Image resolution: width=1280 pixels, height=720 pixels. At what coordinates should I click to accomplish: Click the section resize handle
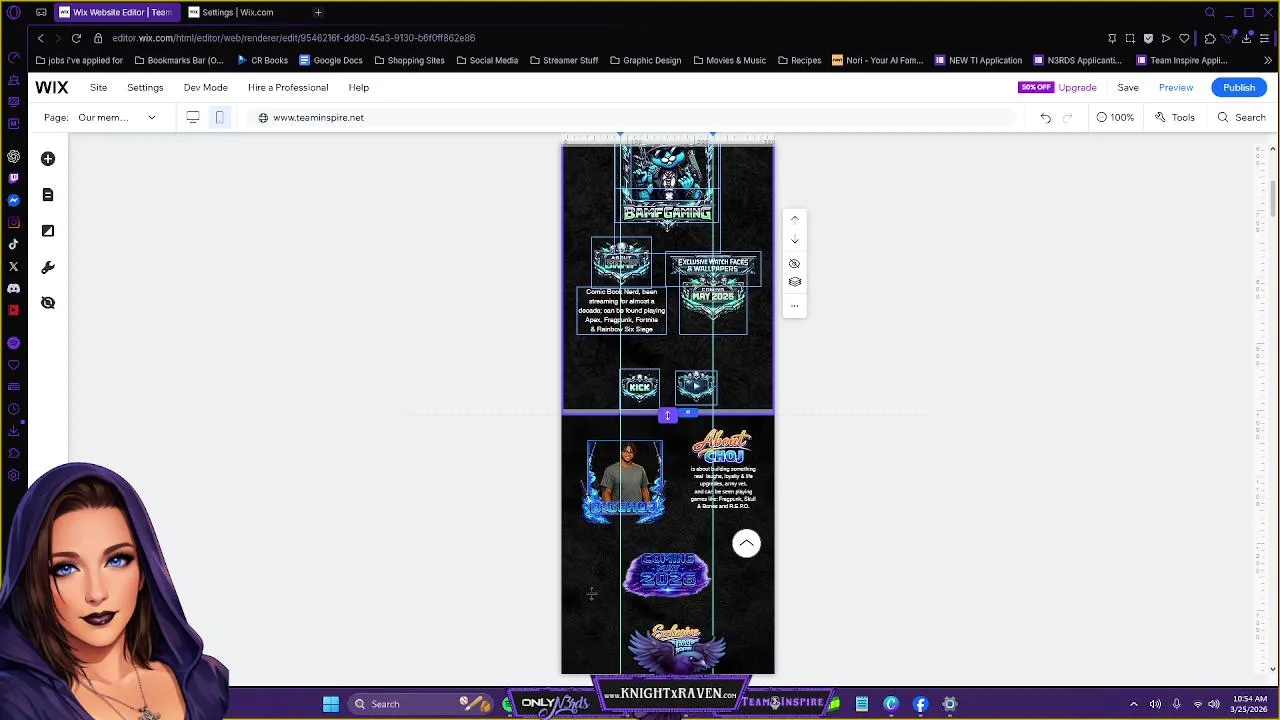point(667,416)
